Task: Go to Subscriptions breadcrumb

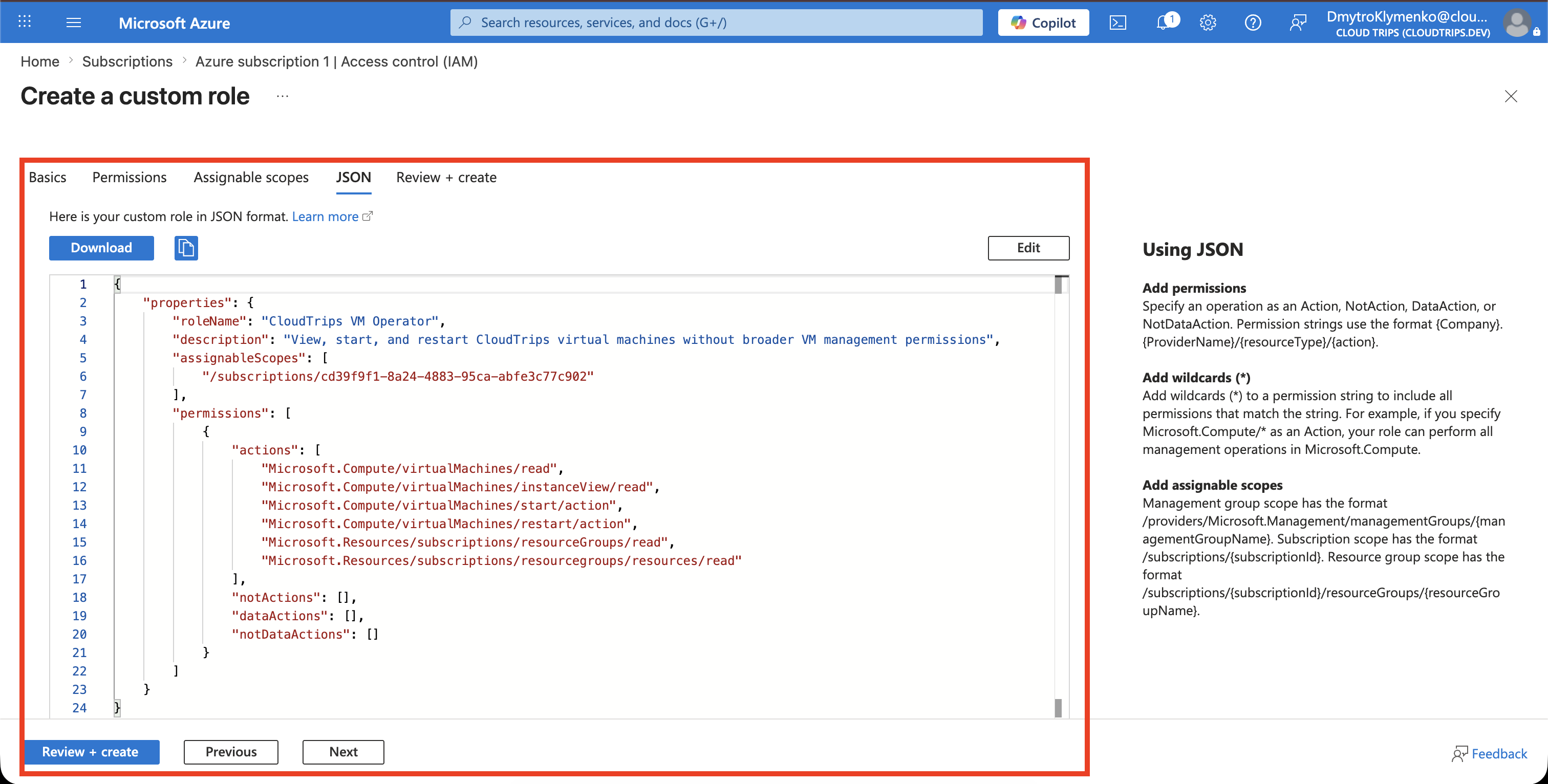Action: pos(127,61)
